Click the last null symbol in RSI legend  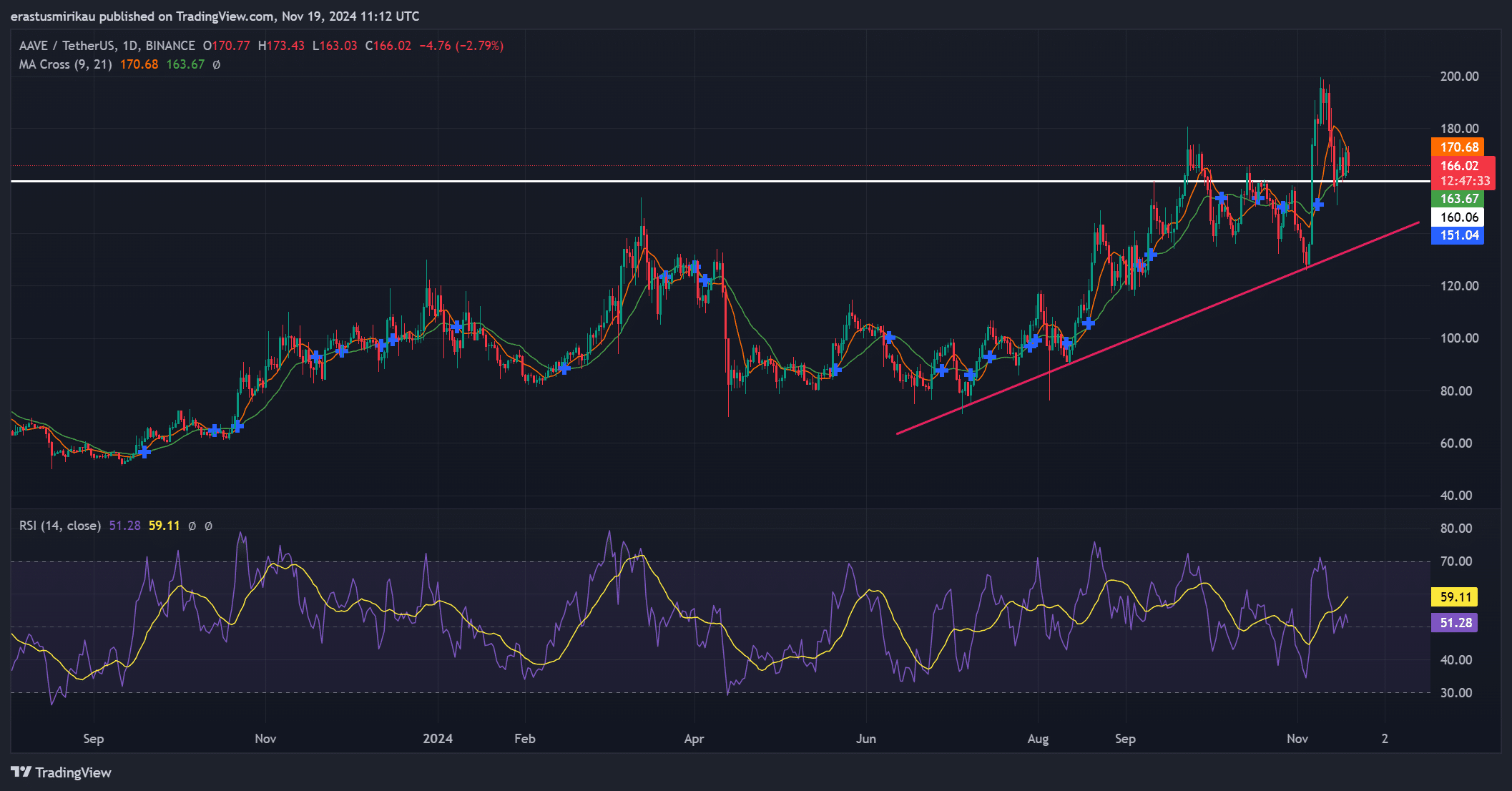(x=208, y=526)
